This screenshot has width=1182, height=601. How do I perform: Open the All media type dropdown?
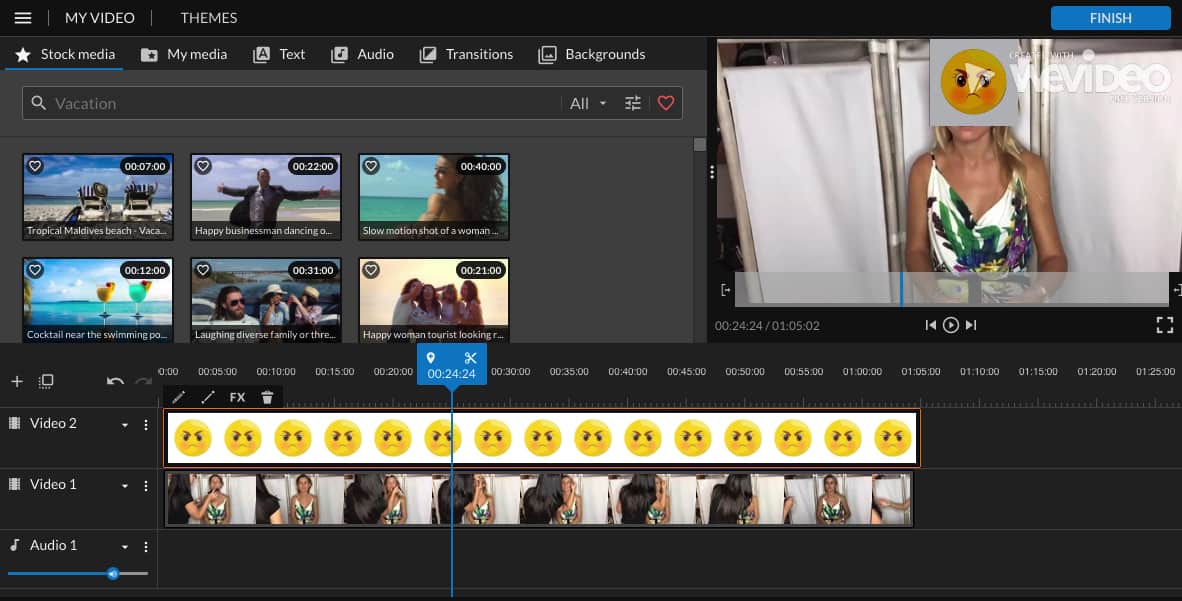click(586, 103)
